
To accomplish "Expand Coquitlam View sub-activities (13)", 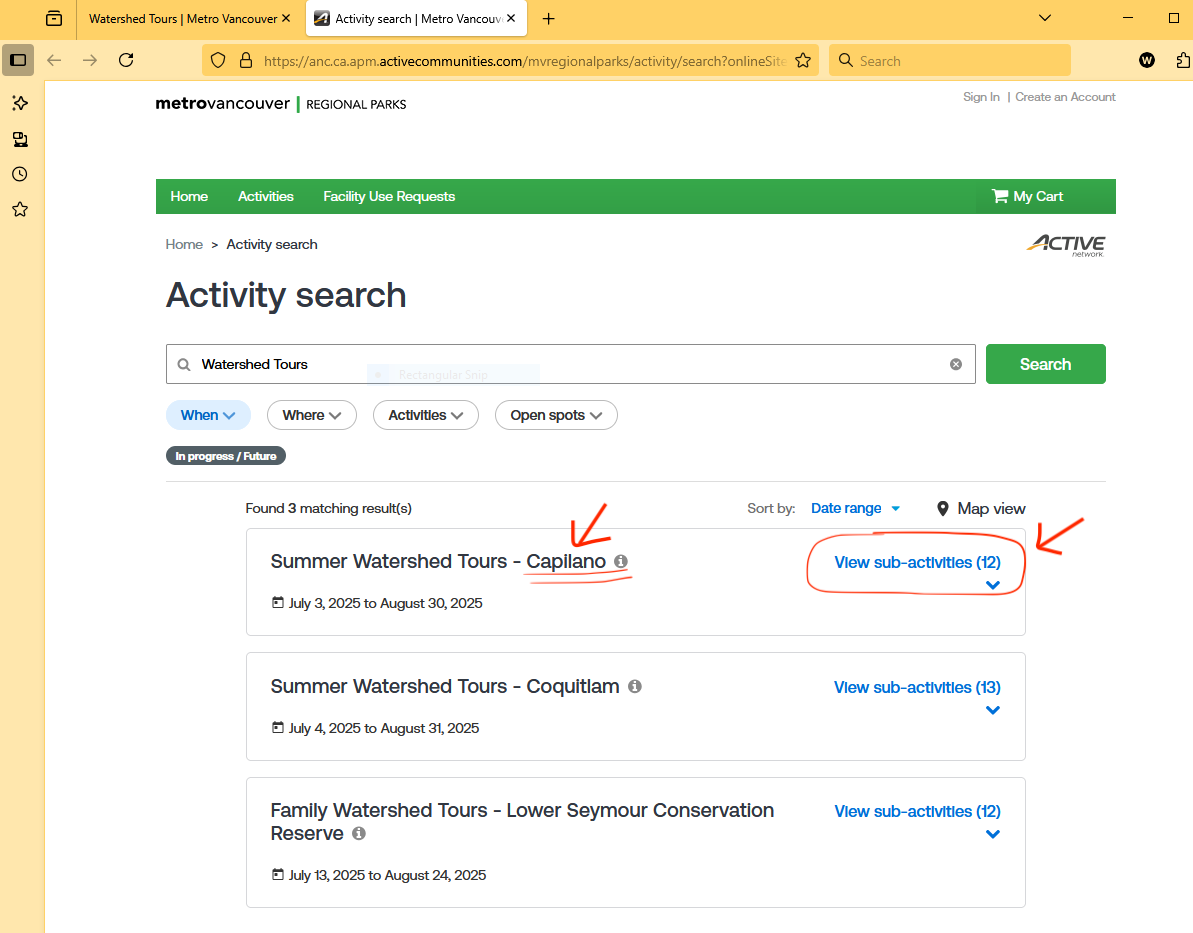I will tap(917, 688).
